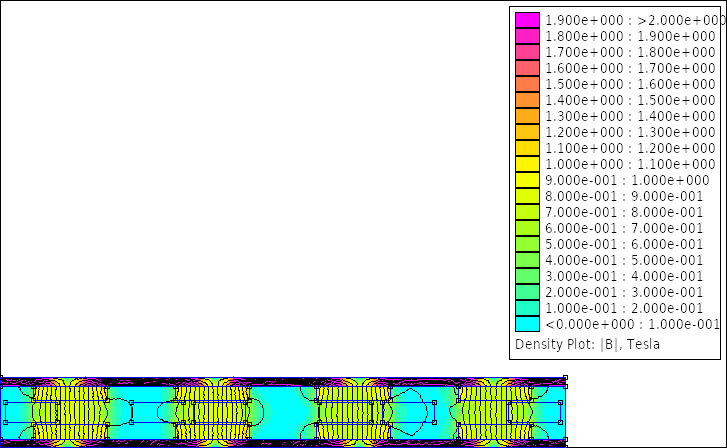The width and height of the screenshot is (727, 448).
Task: Click the 1.100e+000 : 1.200e+000 yellow swatch
Action: coord(527,148)
